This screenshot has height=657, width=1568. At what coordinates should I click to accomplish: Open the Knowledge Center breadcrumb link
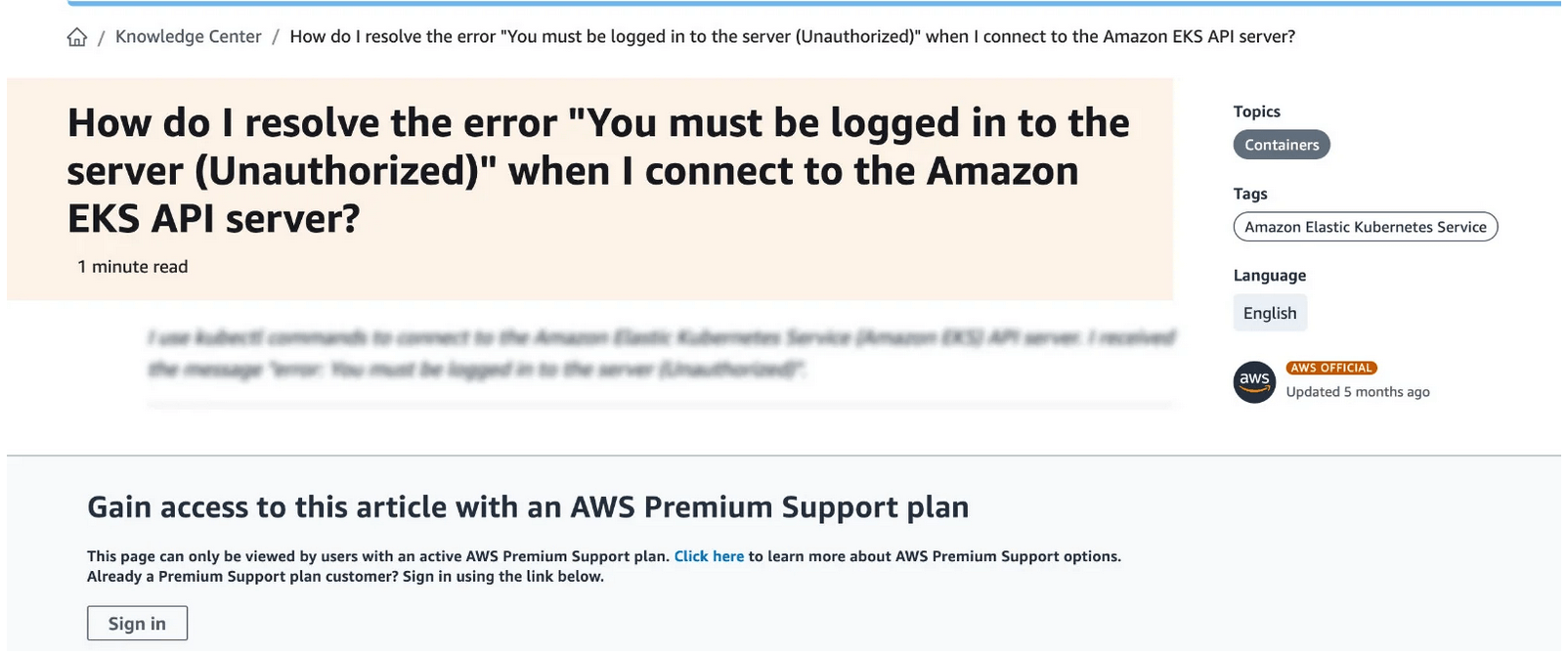pos(188,37)
